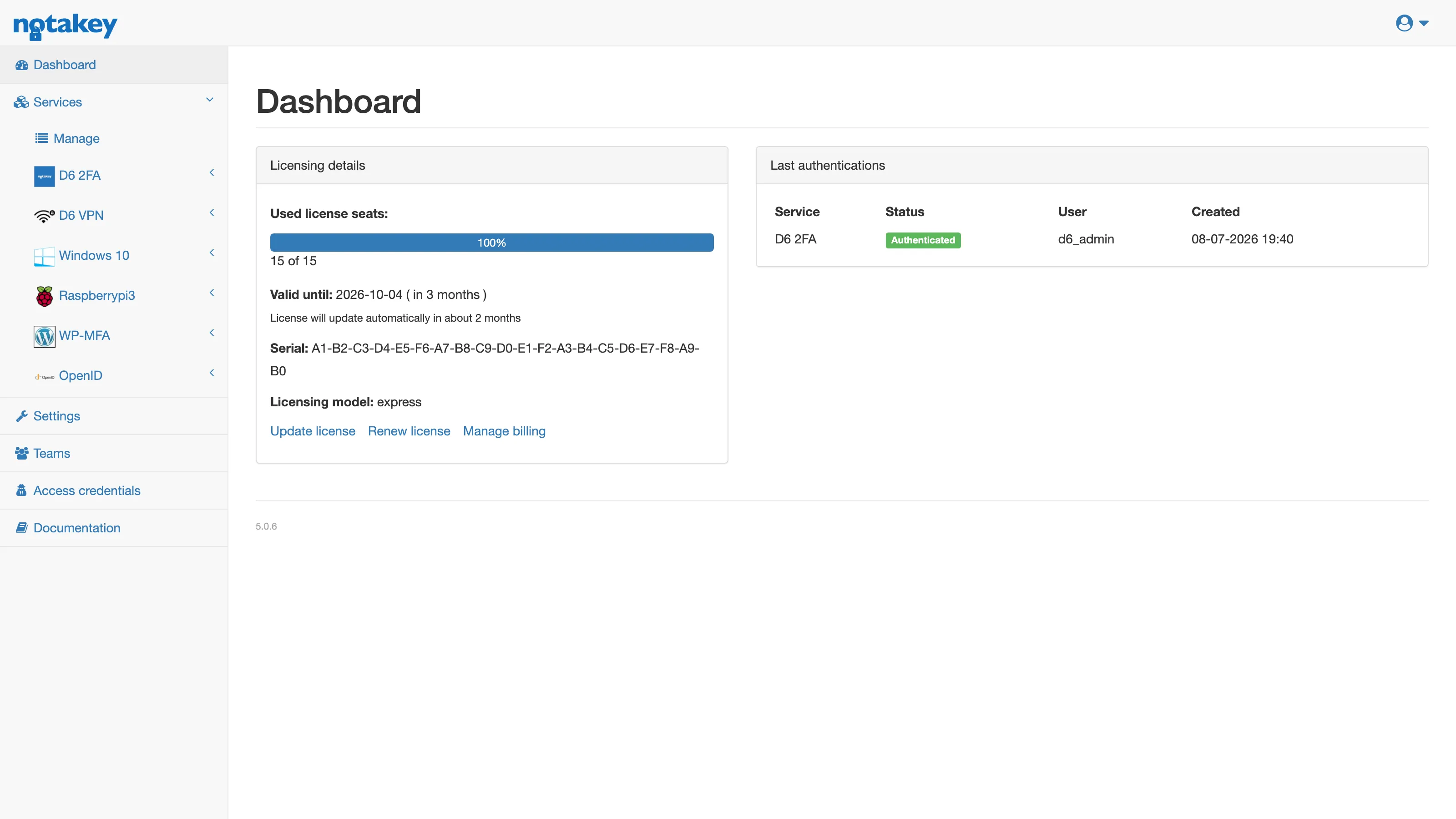The height and width of the screenshot is (819, 1456).
Task: Click the '15 of 15' seats text
Action: coord(293,261)
